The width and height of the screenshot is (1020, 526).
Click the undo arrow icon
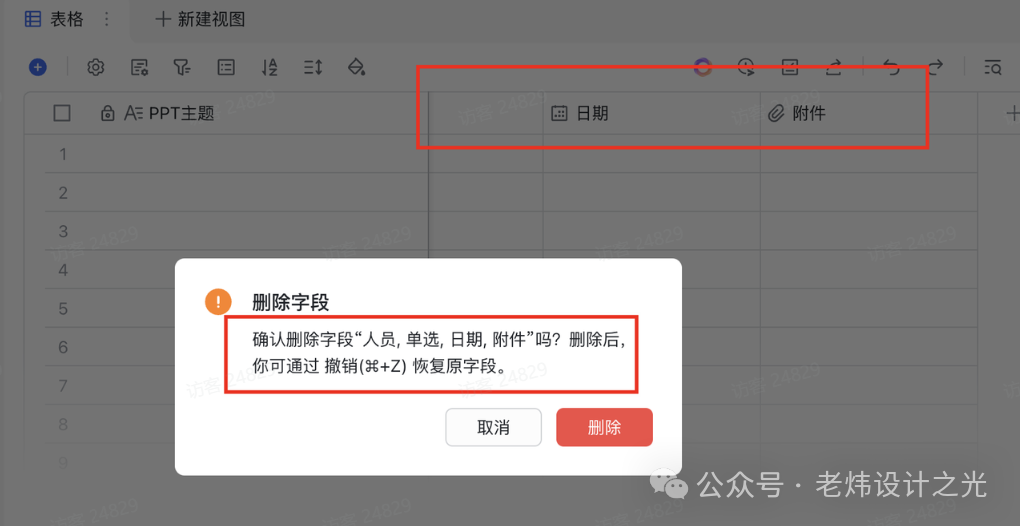pos(892,67)
